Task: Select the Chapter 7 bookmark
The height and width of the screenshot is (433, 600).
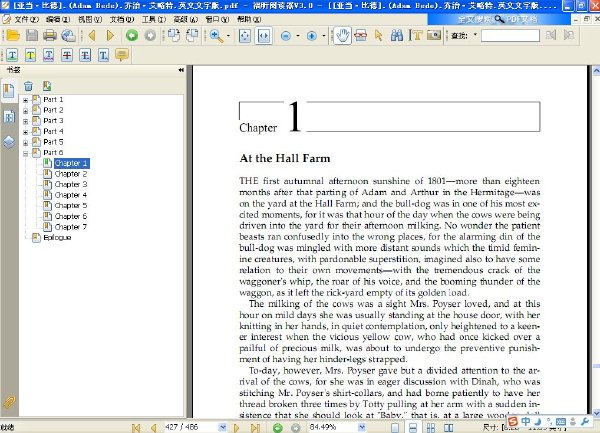Action: coord(71,227)
